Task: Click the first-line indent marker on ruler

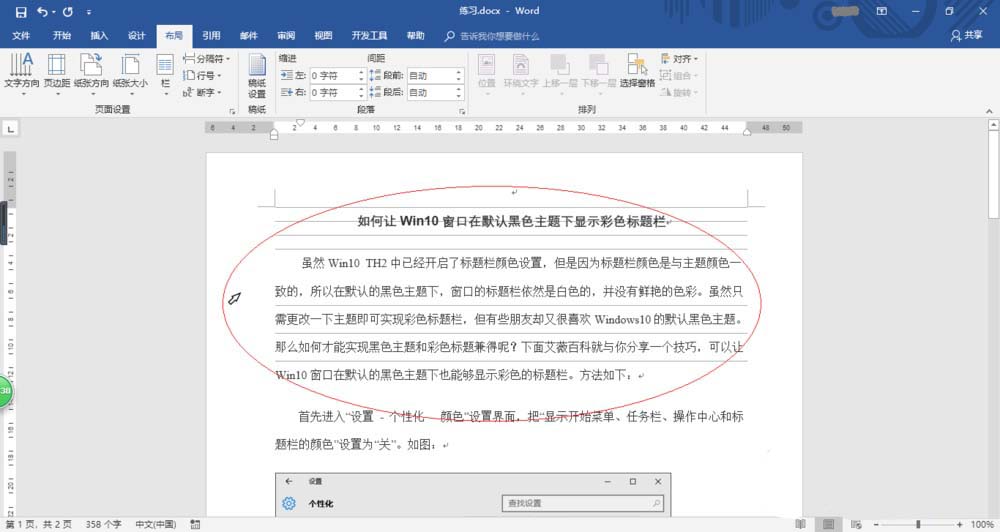Action: point(300,122)
